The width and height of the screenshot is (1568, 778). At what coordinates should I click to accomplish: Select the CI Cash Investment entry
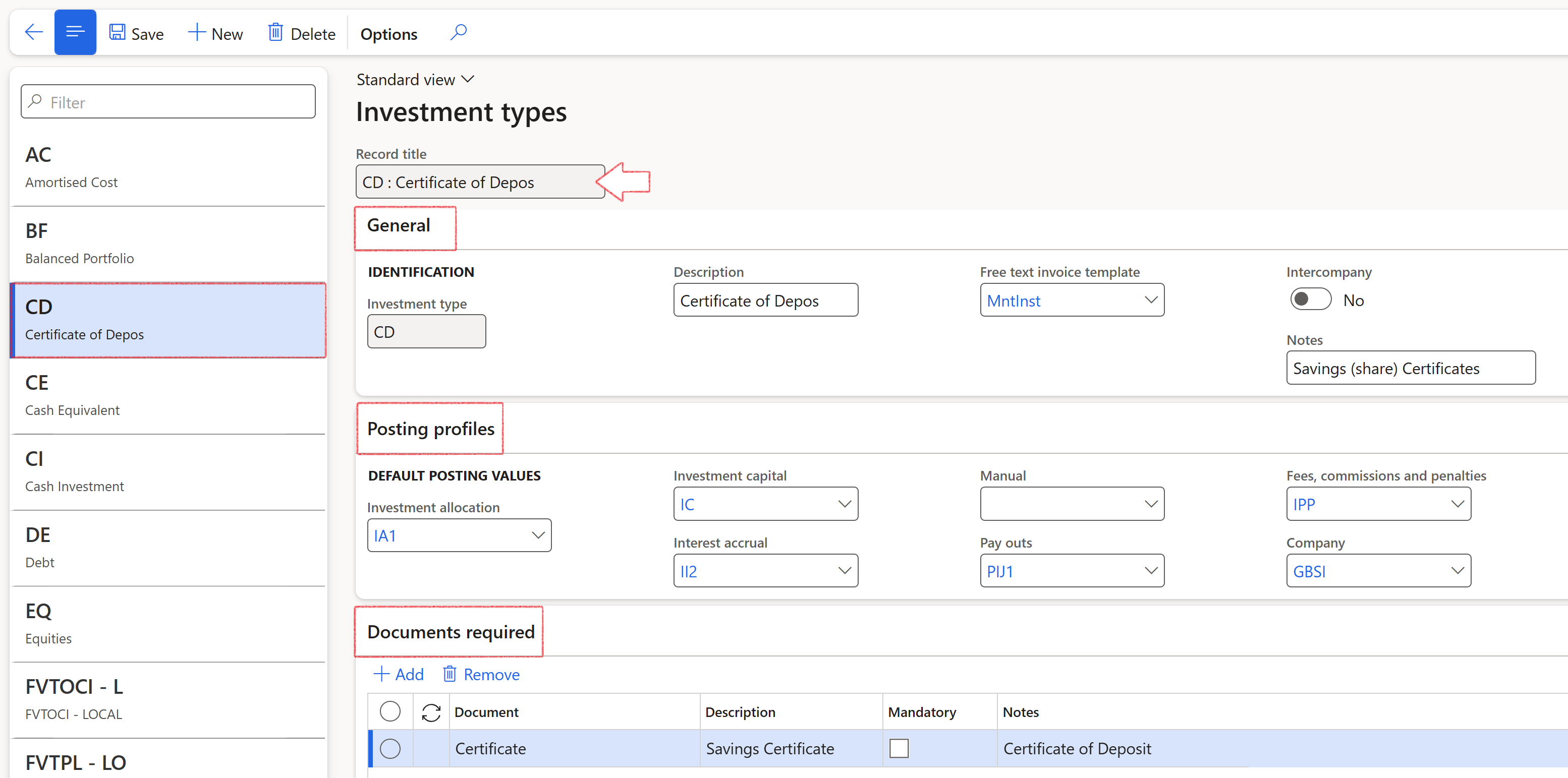pos(168,472)
